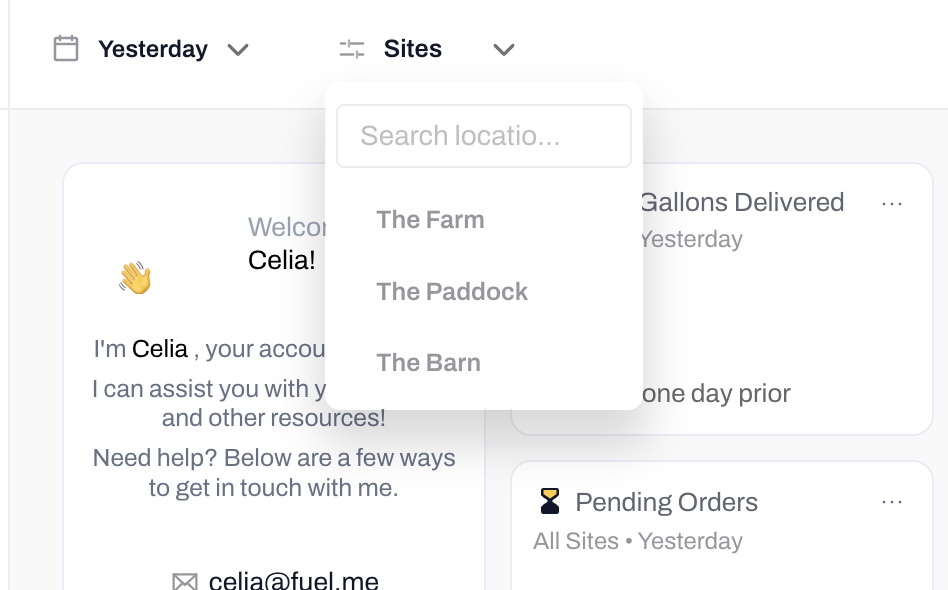The width and height of the screenshot is (948, 590).
Task: Click the calendar icon beside Yesterday
Action: click(66, 49)
